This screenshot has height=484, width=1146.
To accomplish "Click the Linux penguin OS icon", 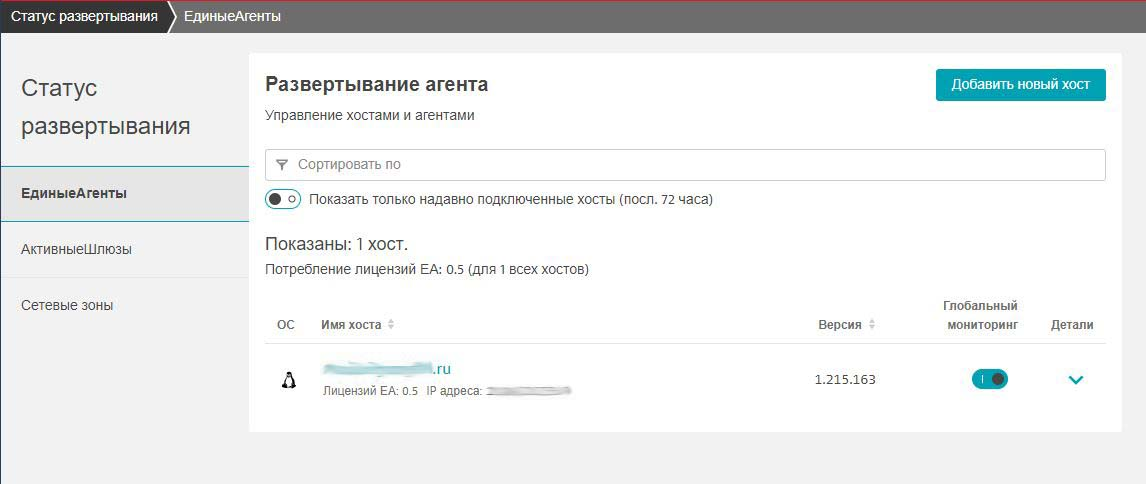I will click(289, 380).
